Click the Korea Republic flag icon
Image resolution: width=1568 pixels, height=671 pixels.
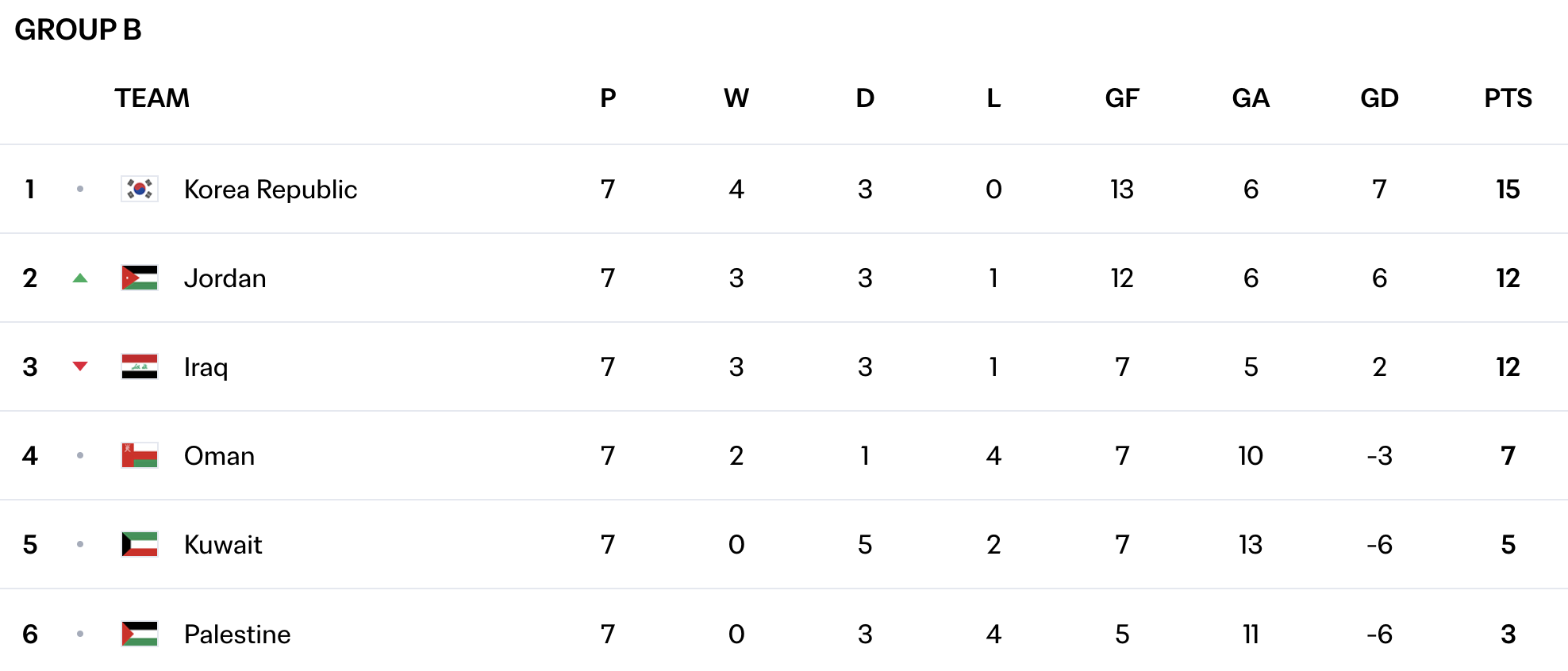(x=140, y=189)
